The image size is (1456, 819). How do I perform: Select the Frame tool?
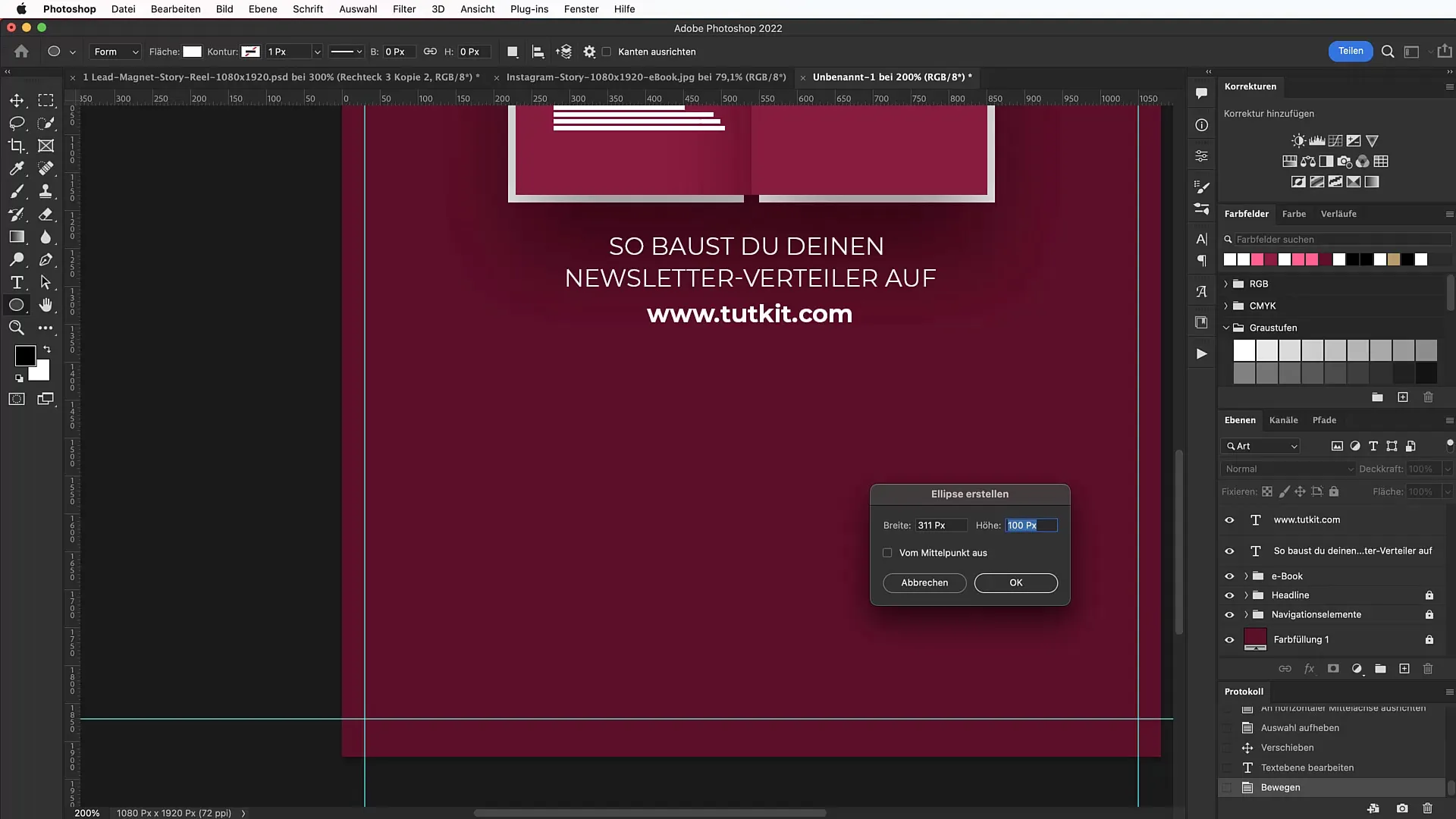[x=46, y=146]
